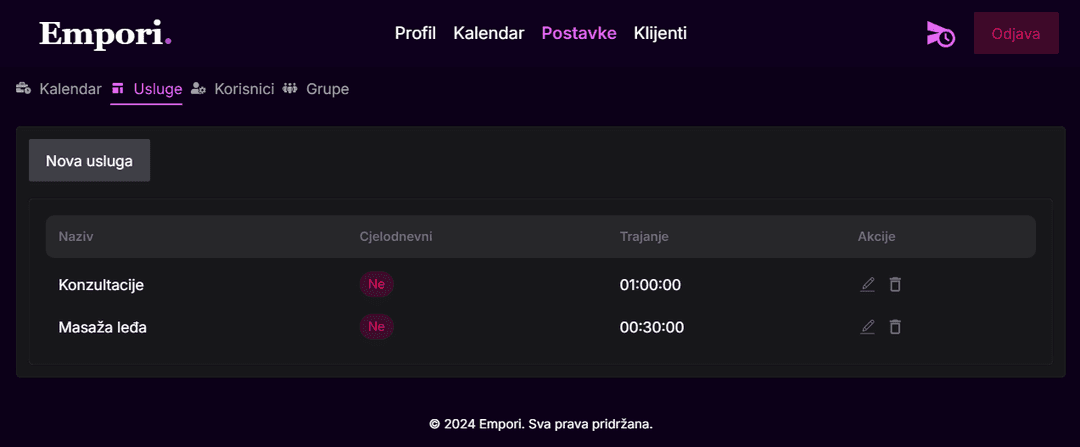Screen dimensions: 1080x447
Task: Go to Kalendar in top navigation
Action: pyautogui.click(x=489, y=33)
